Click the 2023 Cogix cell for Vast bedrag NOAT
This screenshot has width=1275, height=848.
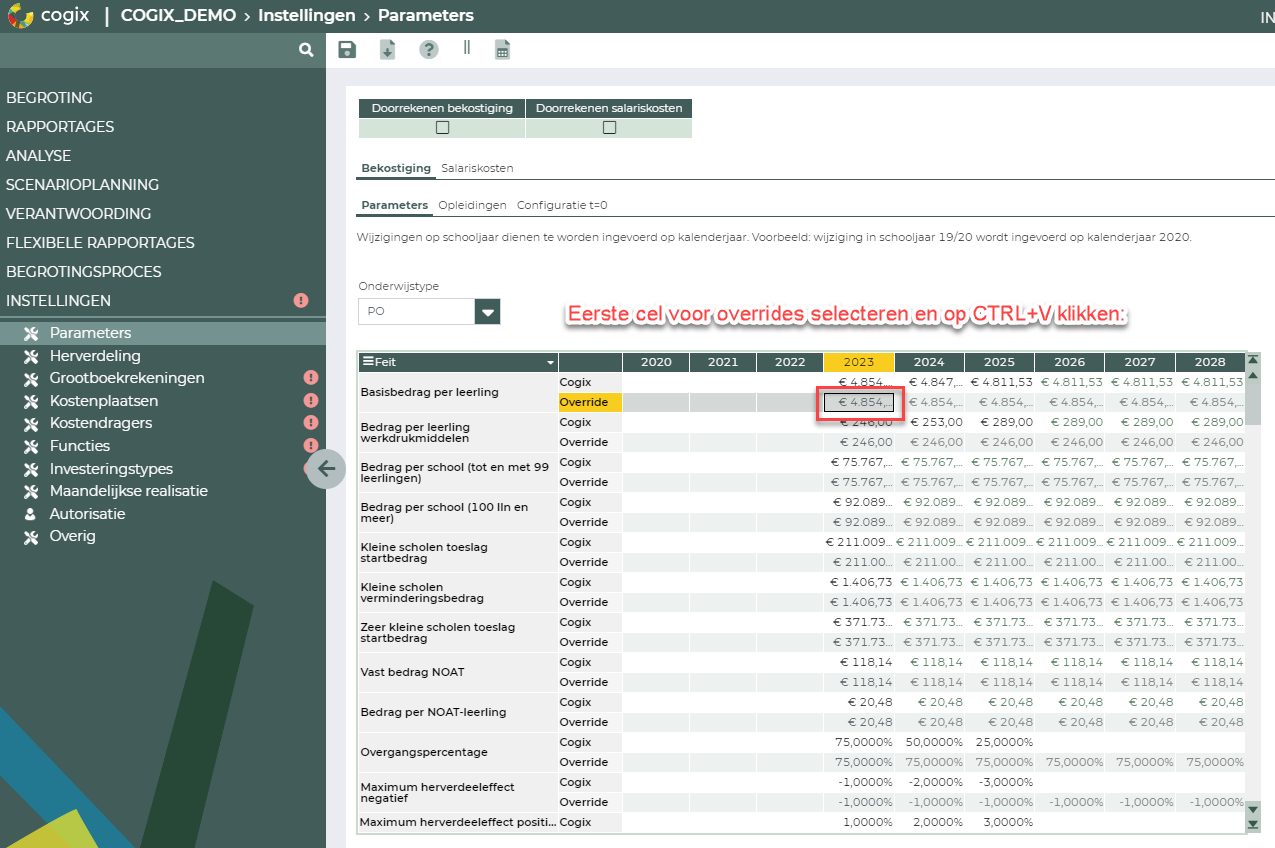click(859, 662)
